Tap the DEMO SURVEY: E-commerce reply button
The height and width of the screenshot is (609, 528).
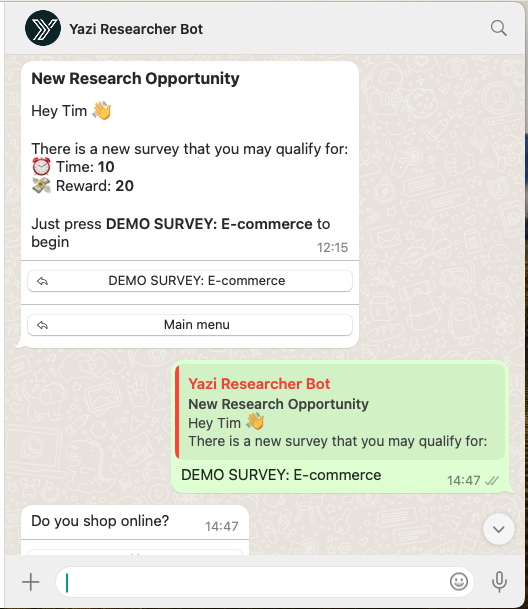point(190,281)
